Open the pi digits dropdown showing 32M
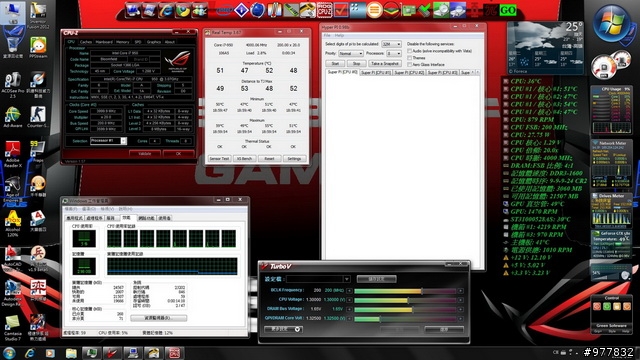 pos(391,44)
